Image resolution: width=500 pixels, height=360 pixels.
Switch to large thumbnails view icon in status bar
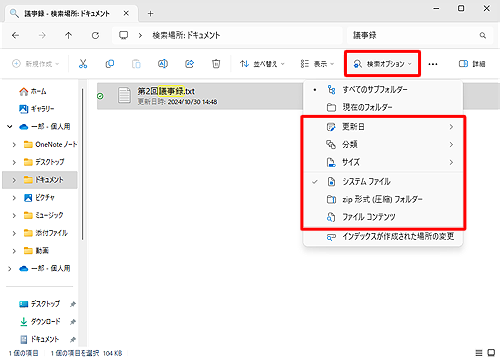[491, 353]
